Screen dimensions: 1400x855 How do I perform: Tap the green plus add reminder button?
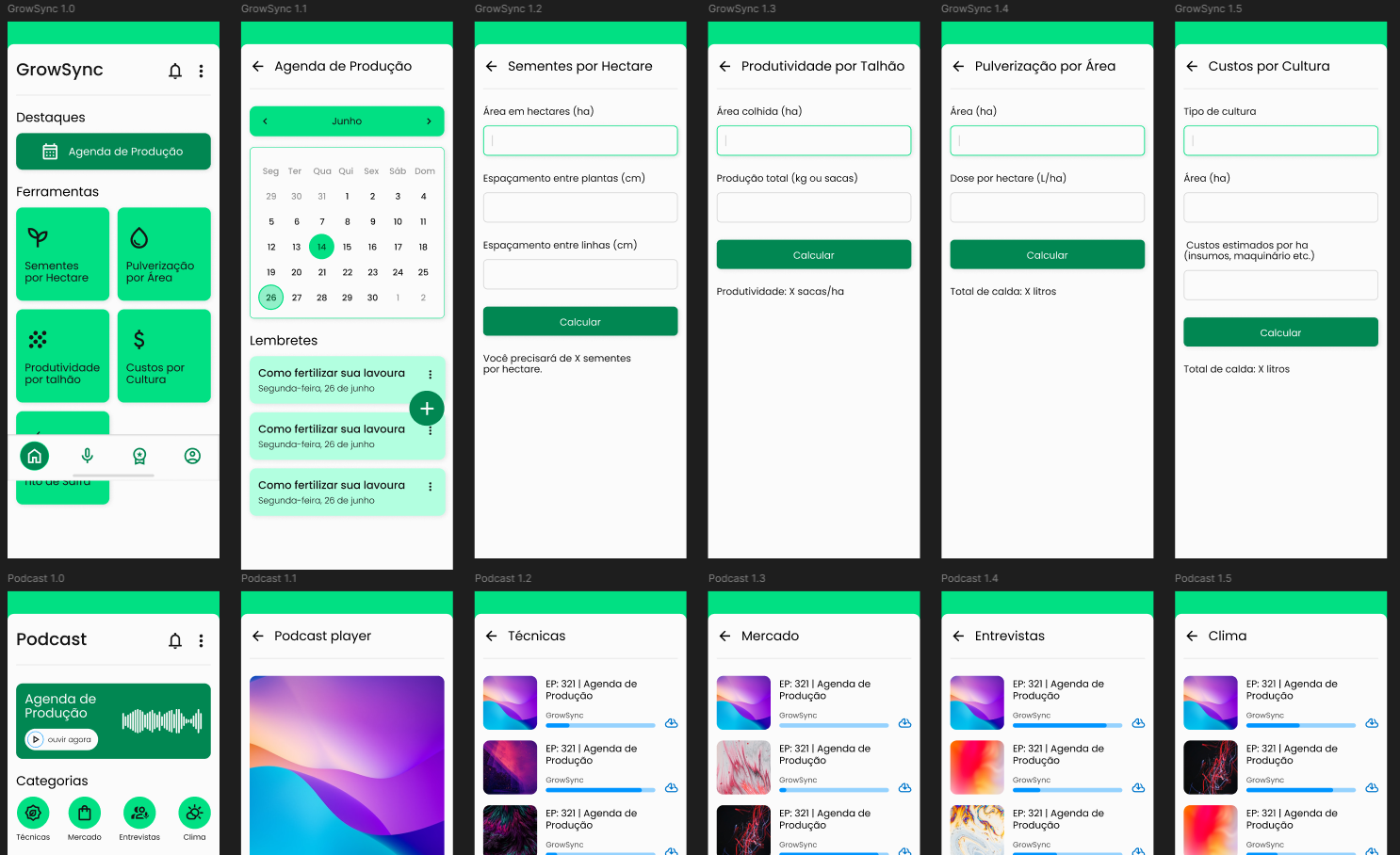[x=427, y=409]
